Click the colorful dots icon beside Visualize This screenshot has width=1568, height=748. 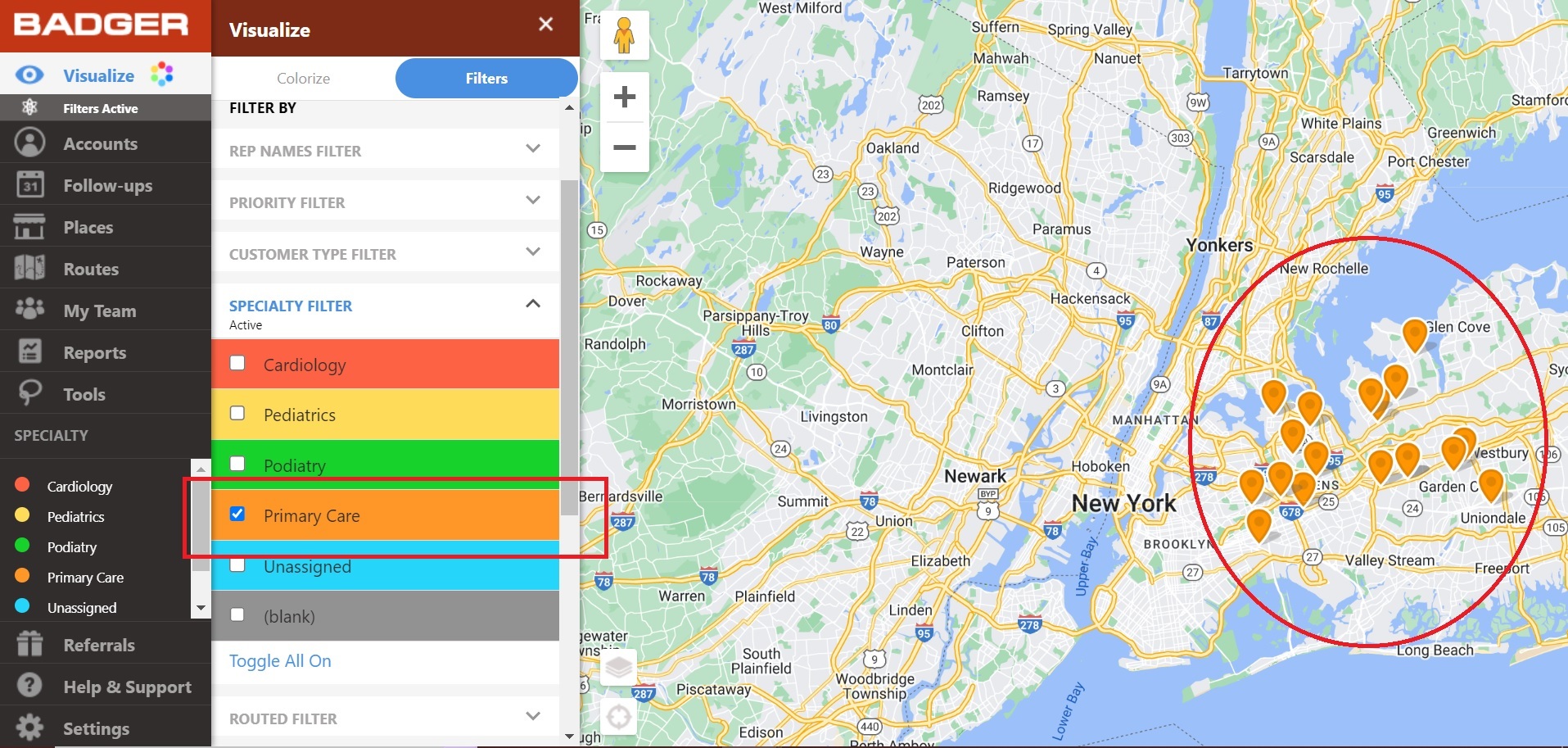[162, 74]
